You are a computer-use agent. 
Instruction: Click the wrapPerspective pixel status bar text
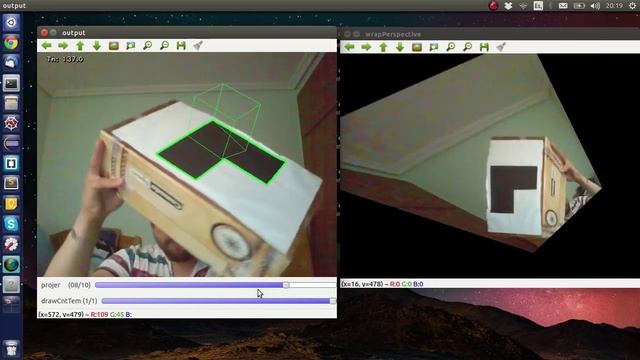(x=382, y=284)
